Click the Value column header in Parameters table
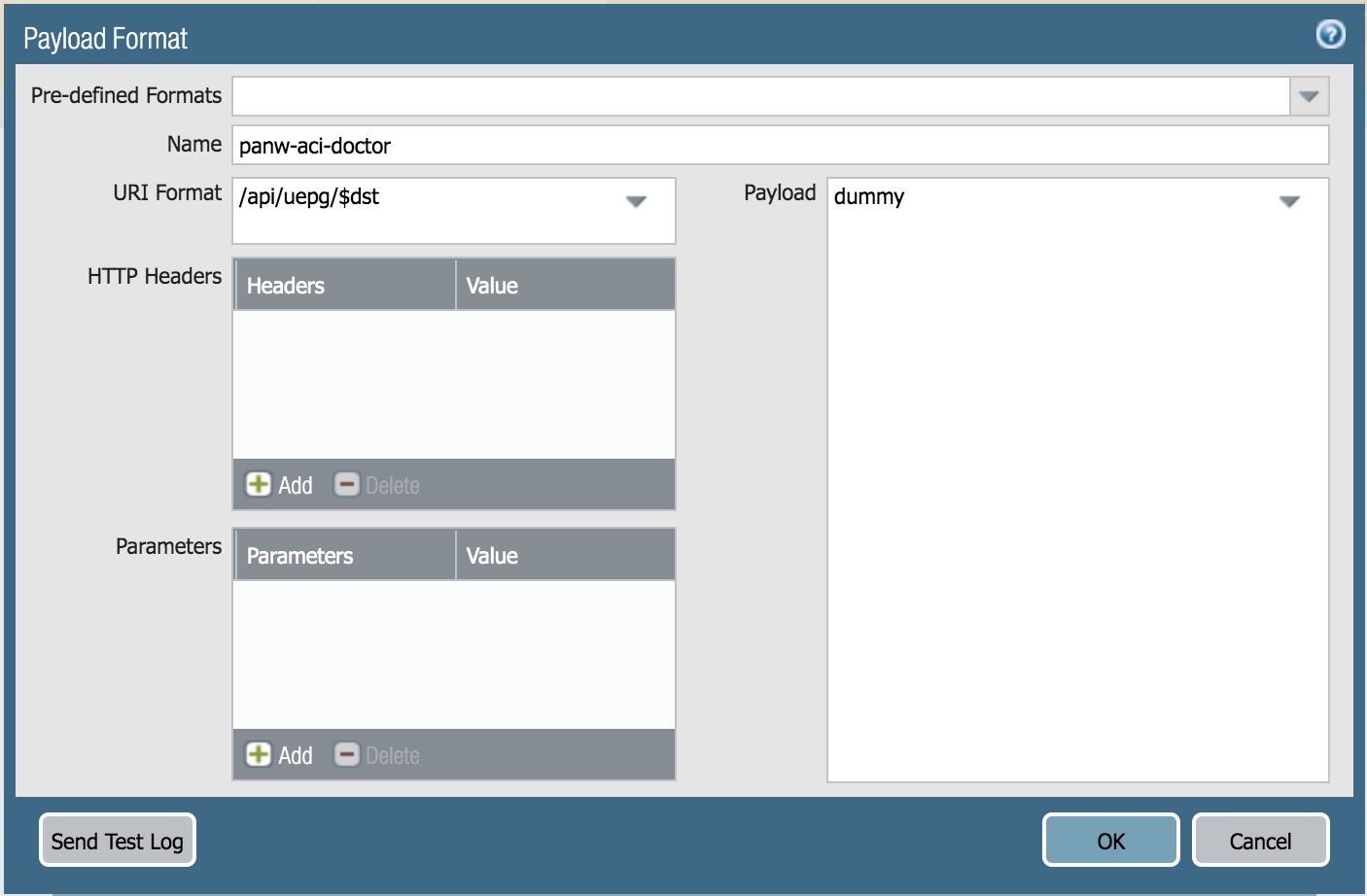 coord(565,555)
